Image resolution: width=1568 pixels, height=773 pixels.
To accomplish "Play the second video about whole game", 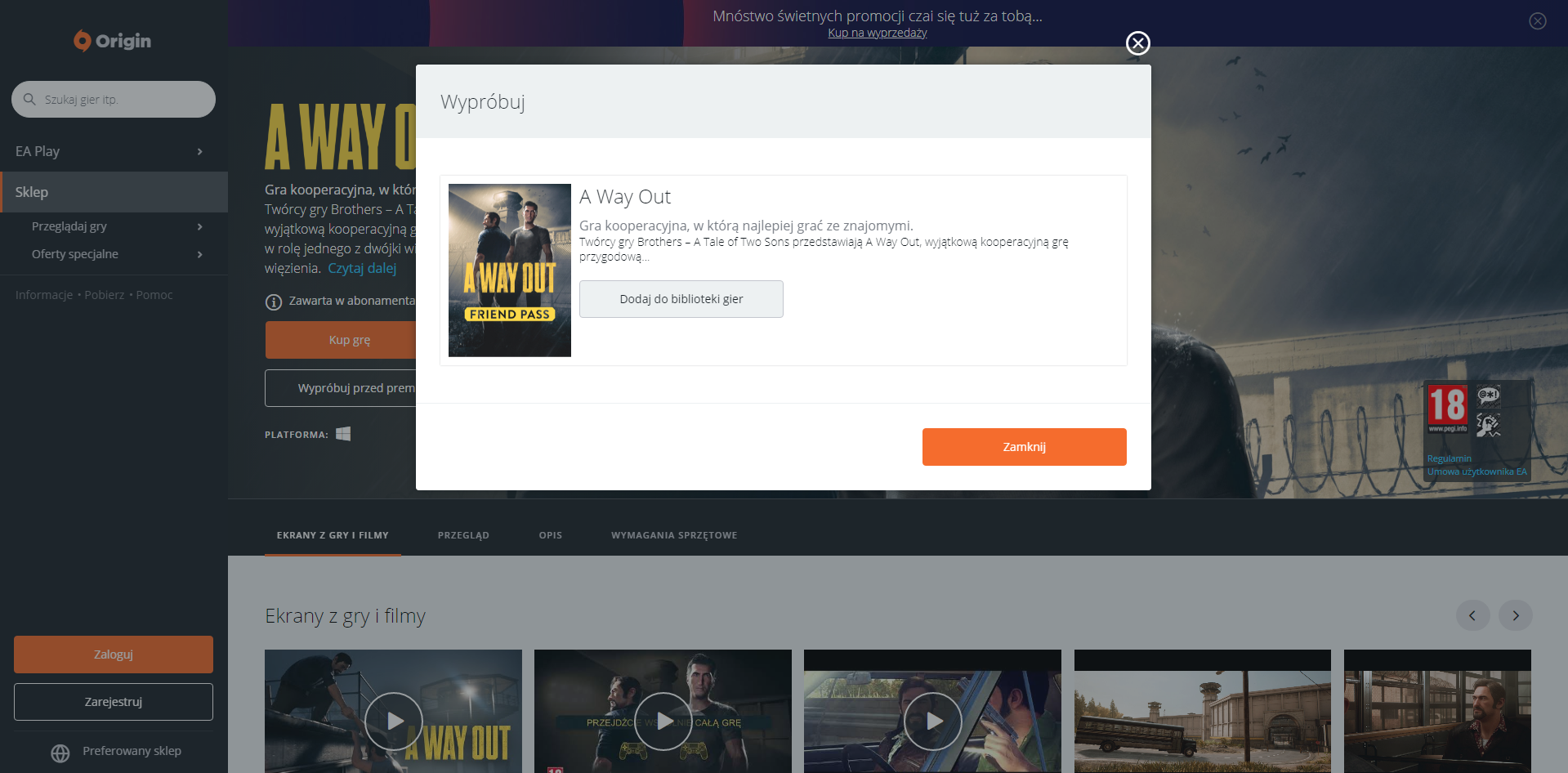I will [663, 721].
